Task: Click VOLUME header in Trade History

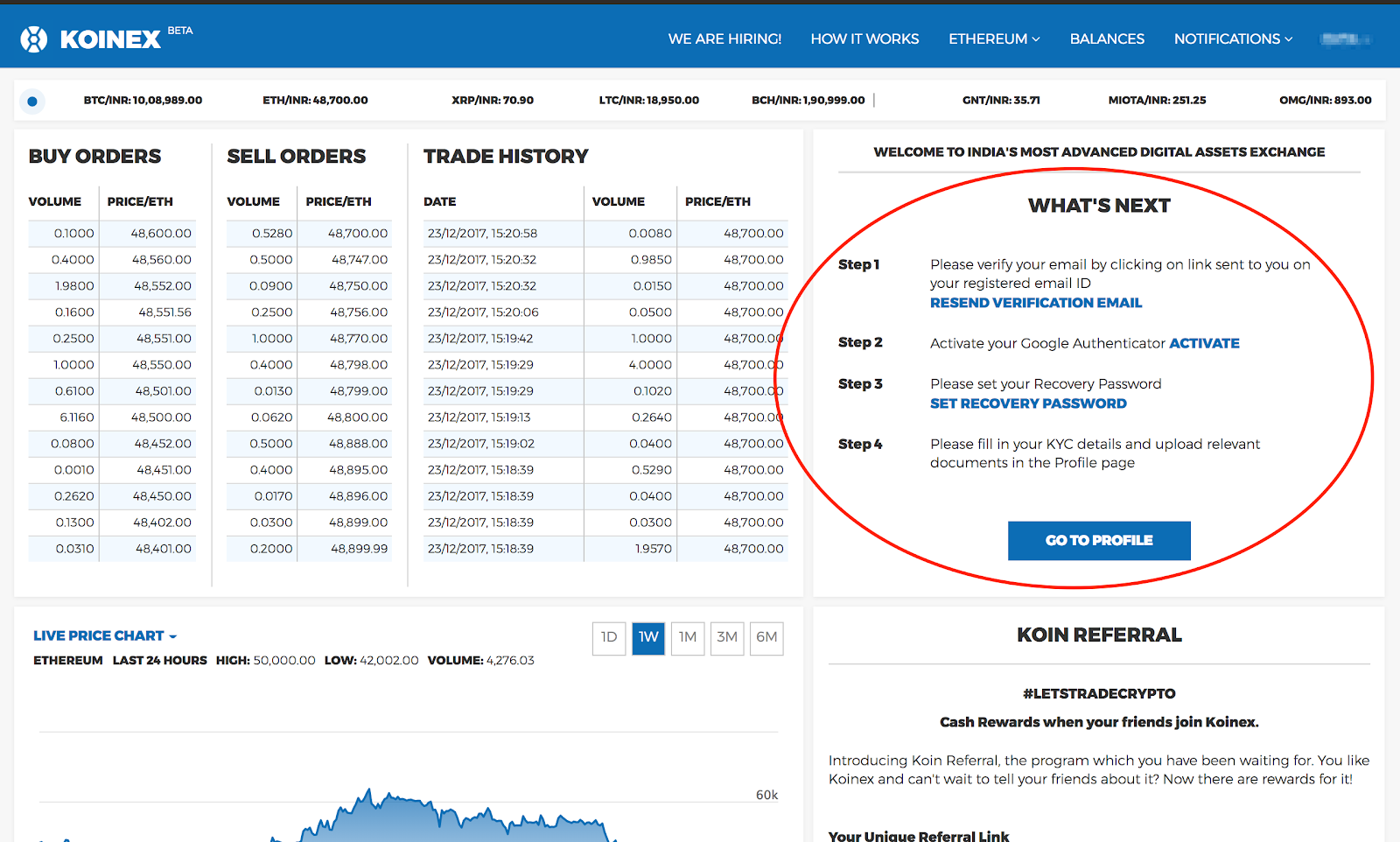Action: click(x=619, y=201)
